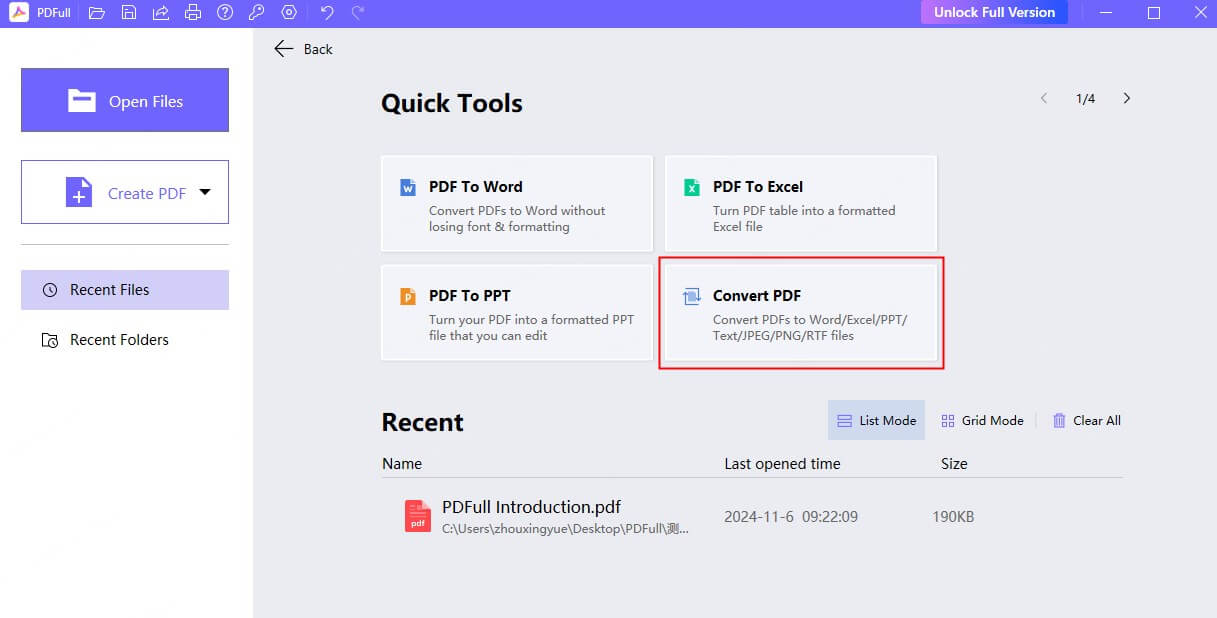This screenshot has height=618, width=1217.
Task: Click the previous page chevron
Action: click(x=1043, y=98)
